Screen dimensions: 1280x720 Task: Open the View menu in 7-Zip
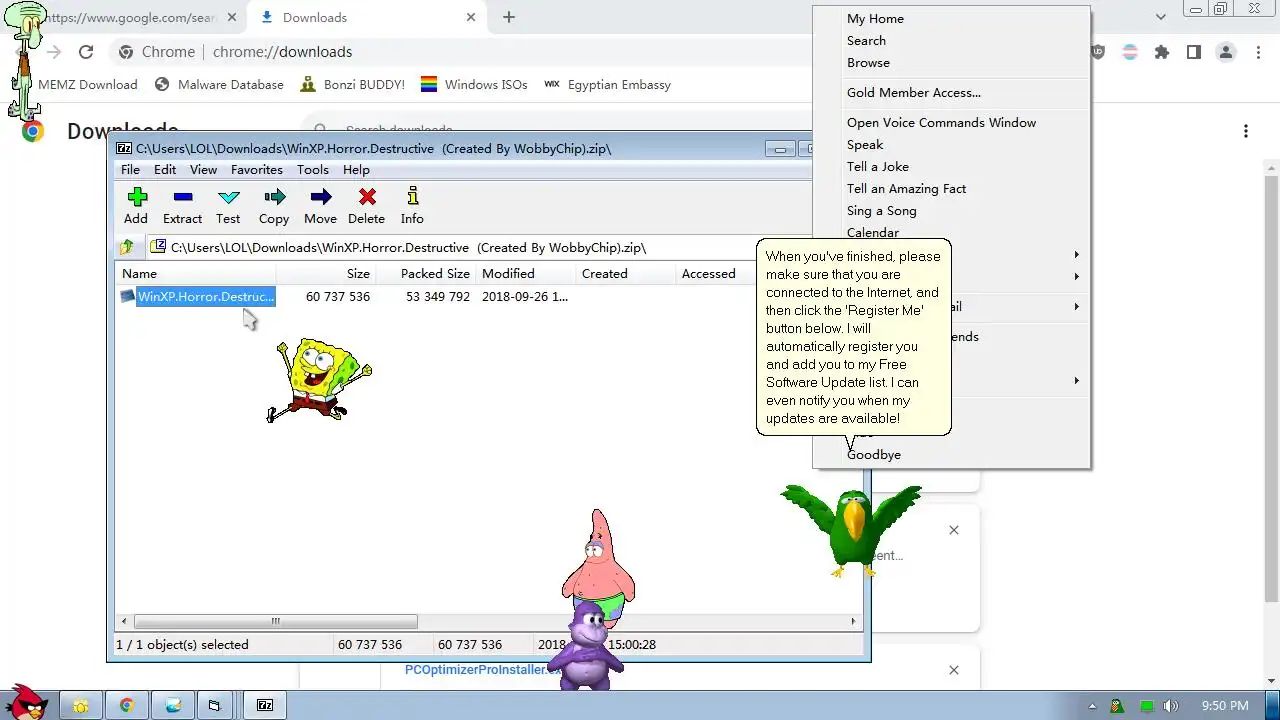point(203,170)
